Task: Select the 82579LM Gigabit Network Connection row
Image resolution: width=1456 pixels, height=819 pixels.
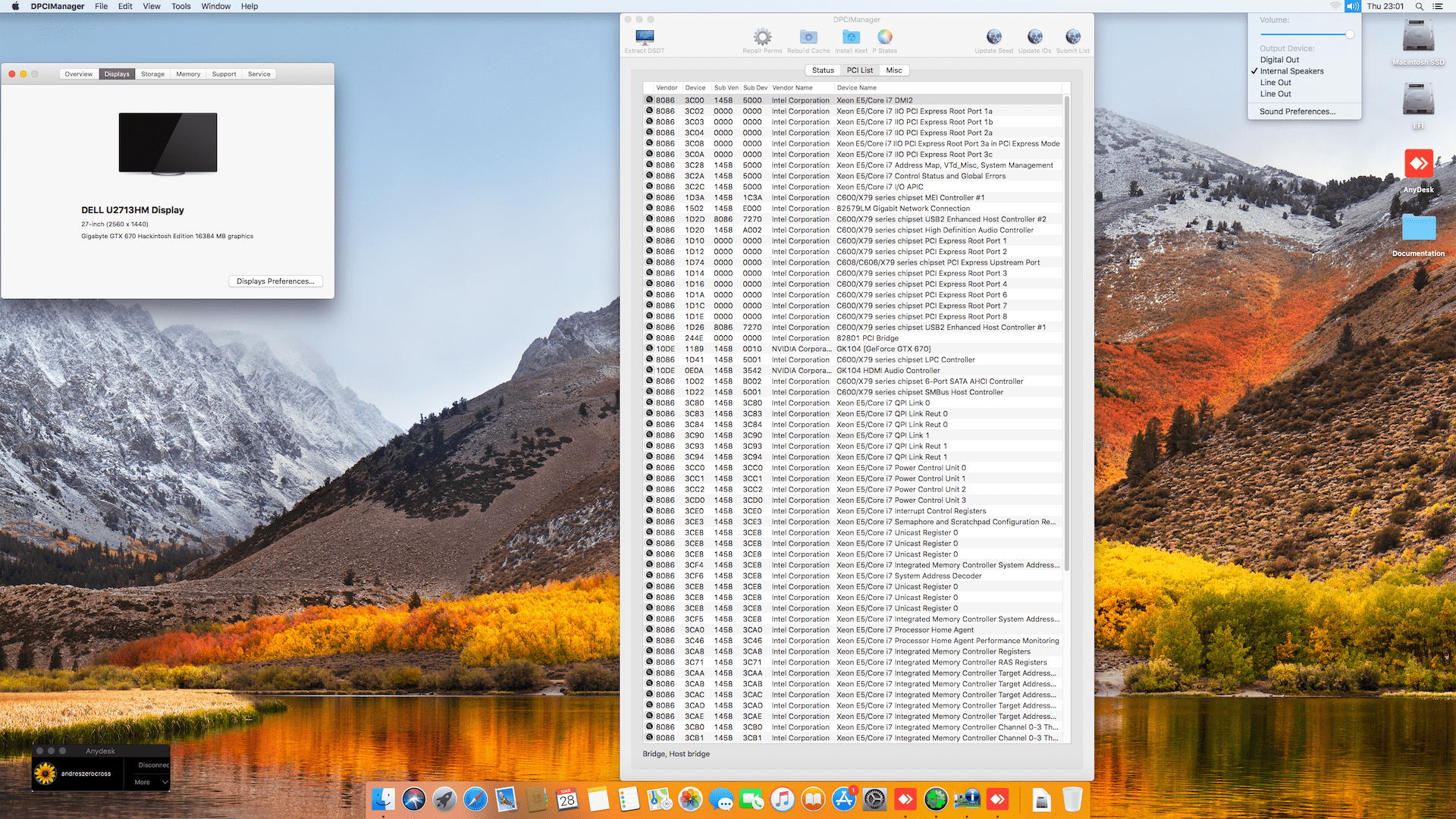Action: click(852, 209)
